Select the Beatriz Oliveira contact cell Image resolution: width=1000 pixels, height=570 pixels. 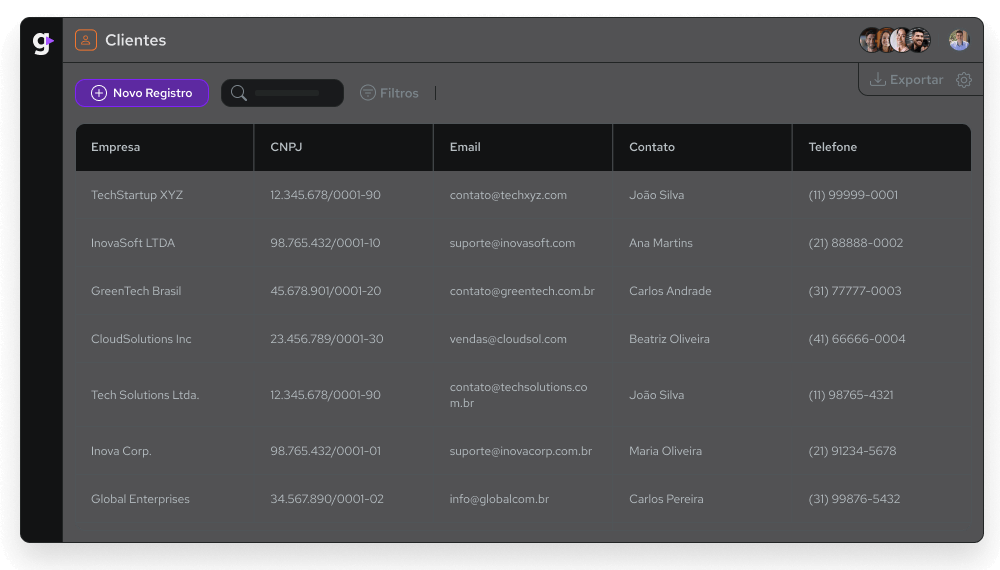(669, 339)
